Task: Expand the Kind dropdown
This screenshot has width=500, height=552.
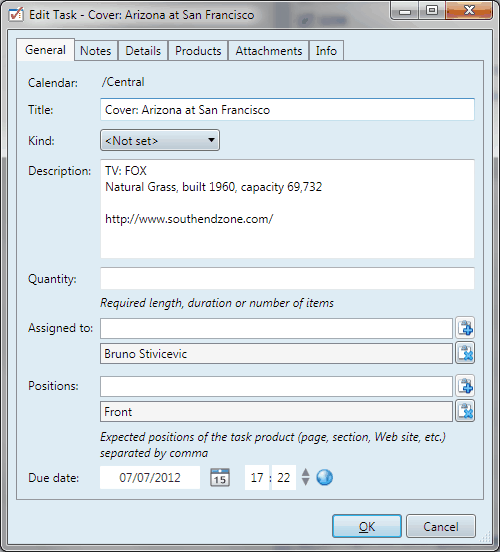Action: tap(160, 140)
